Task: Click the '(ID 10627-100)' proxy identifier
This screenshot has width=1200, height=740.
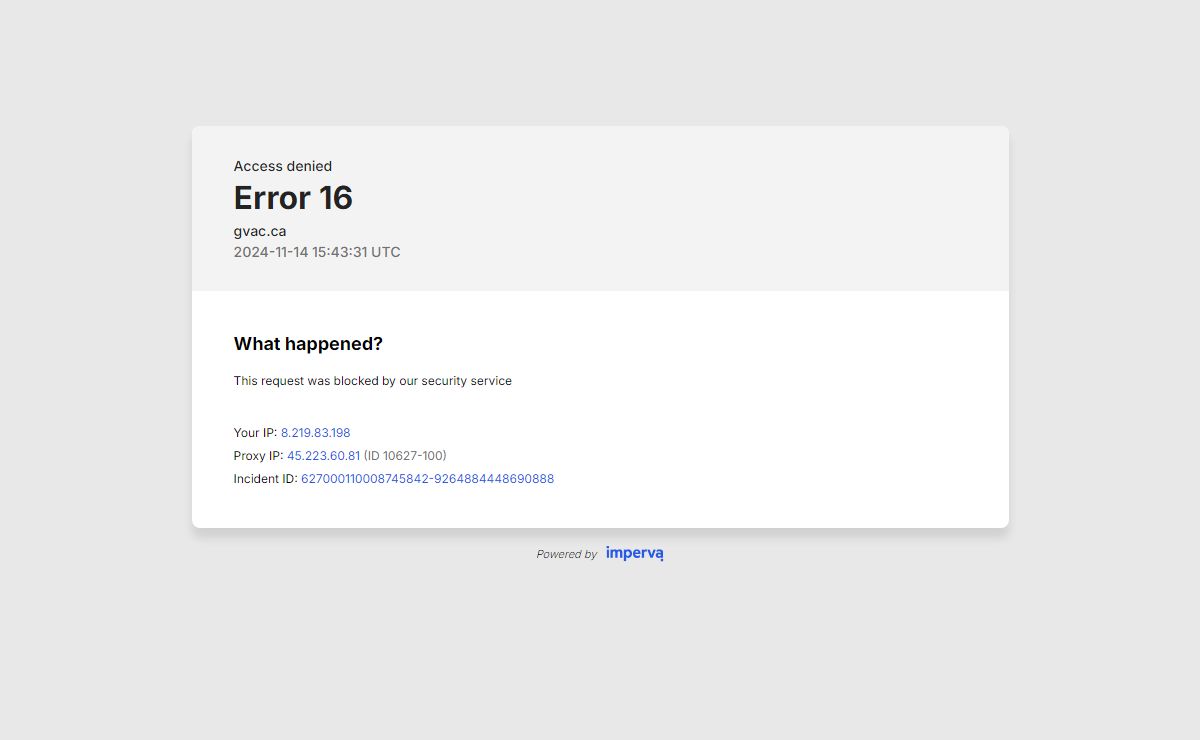Action: coord(405,456)
